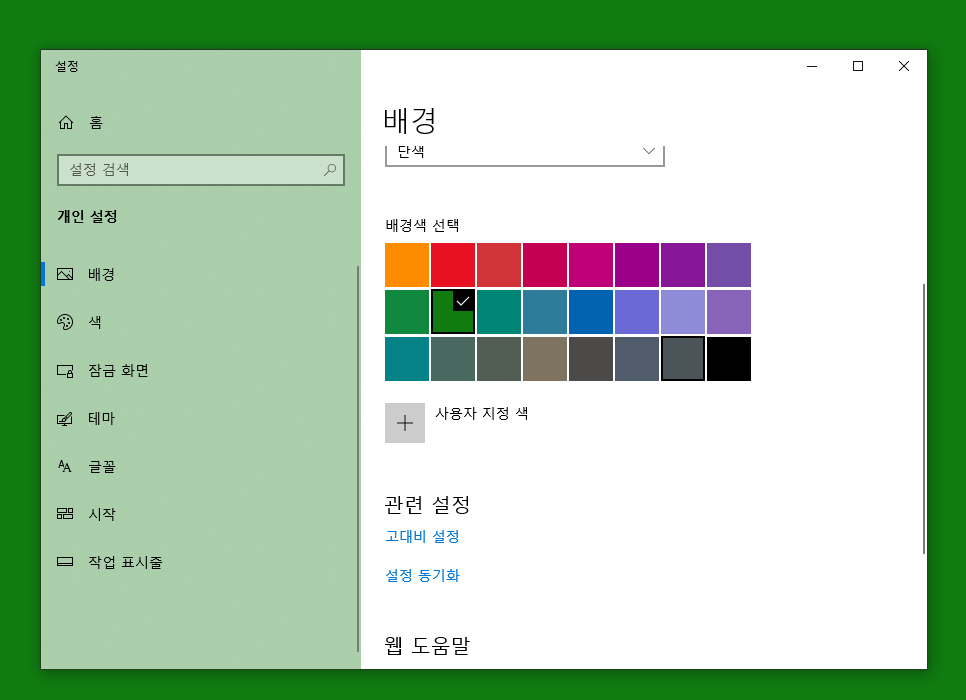Pick the bright red color swatch
This screenshot has height=700, width=966.
(x=453, y=265)
